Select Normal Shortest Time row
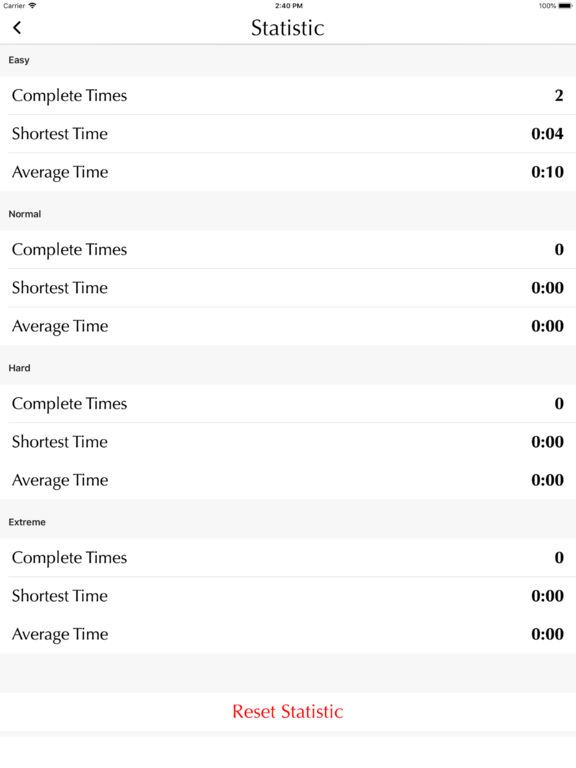This screenshot has width=576, height=768. (x=288, y=288)
